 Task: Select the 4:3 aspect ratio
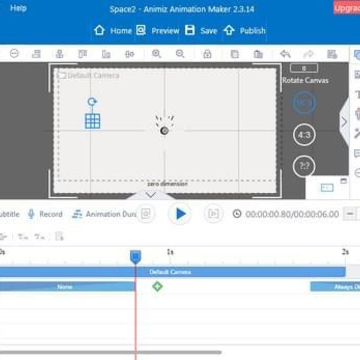coord(304,135)
